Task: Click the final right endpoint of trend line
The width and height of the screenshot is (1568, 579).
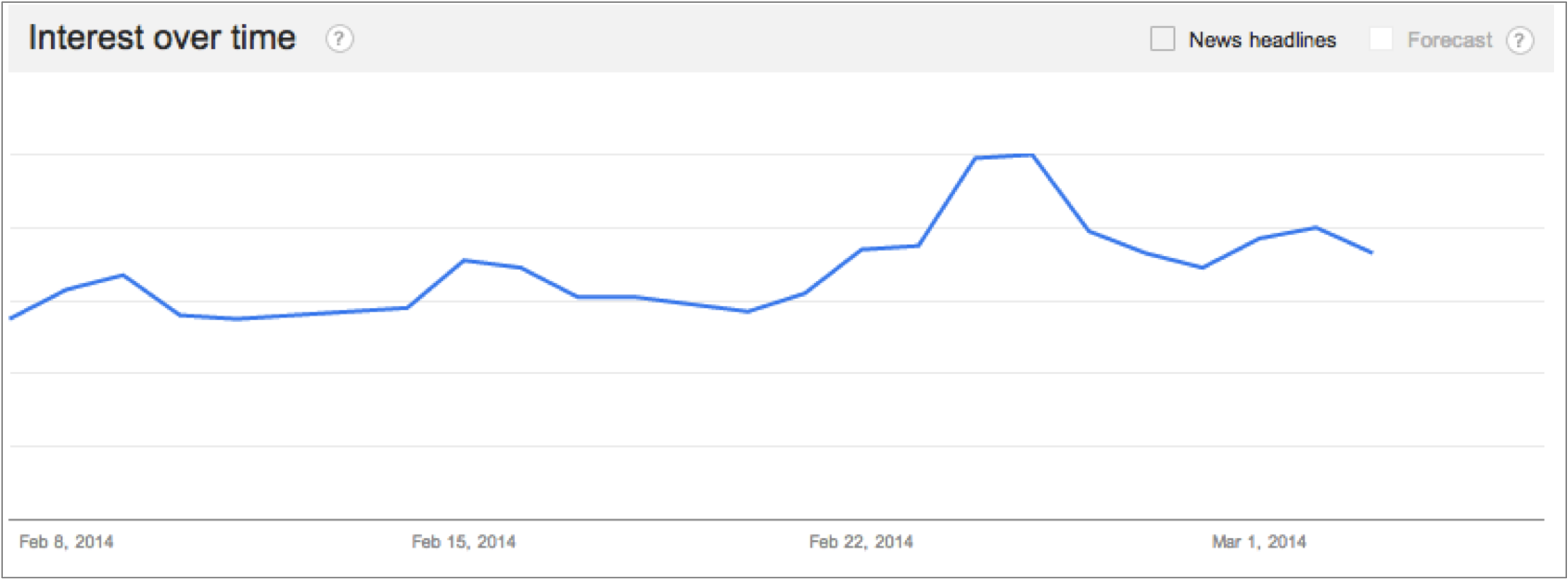Action: click(1371, 252)
